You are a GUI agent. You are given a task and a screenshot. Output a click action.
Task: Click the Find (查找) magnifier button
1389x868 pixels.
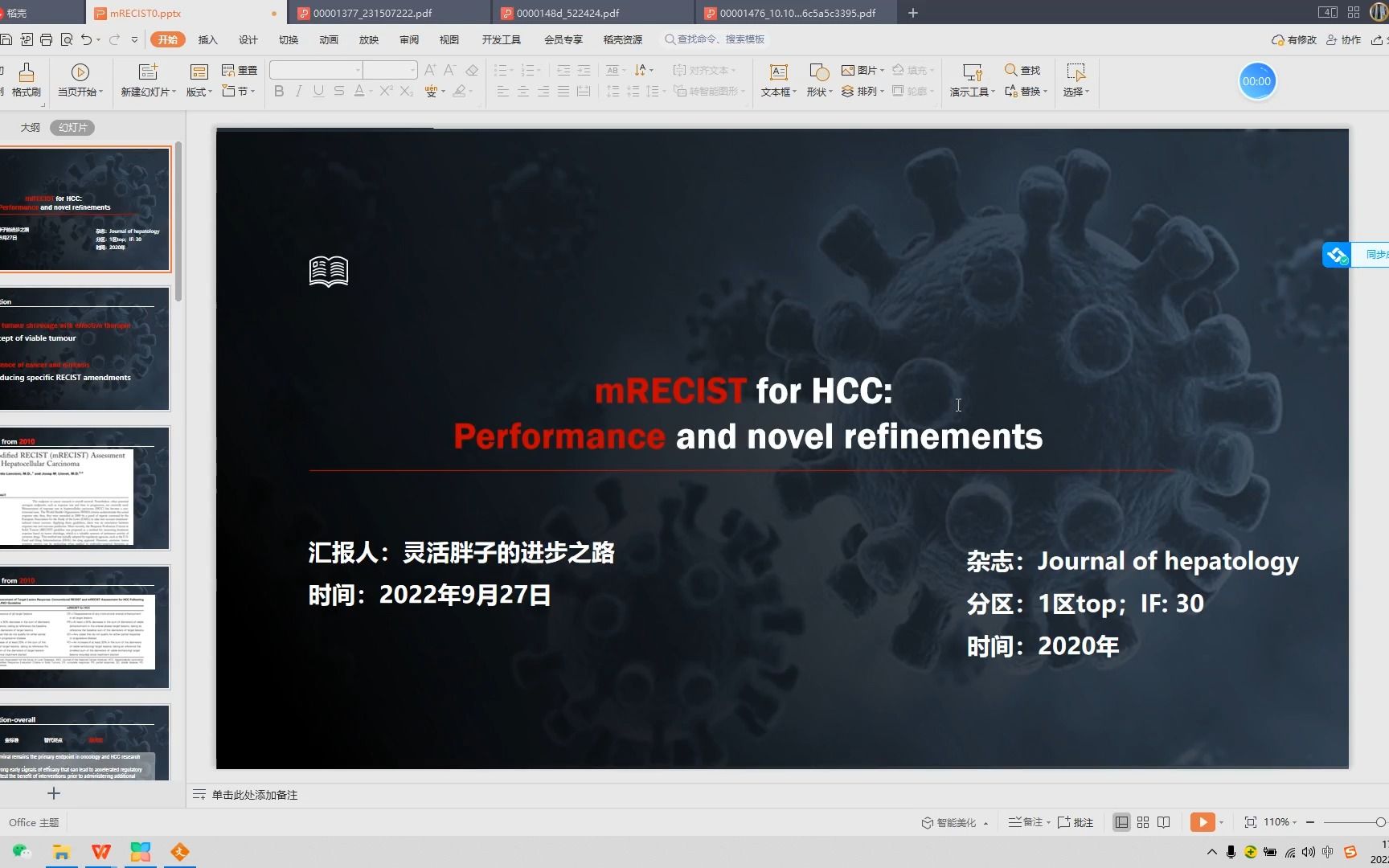tap(1022, 71)
